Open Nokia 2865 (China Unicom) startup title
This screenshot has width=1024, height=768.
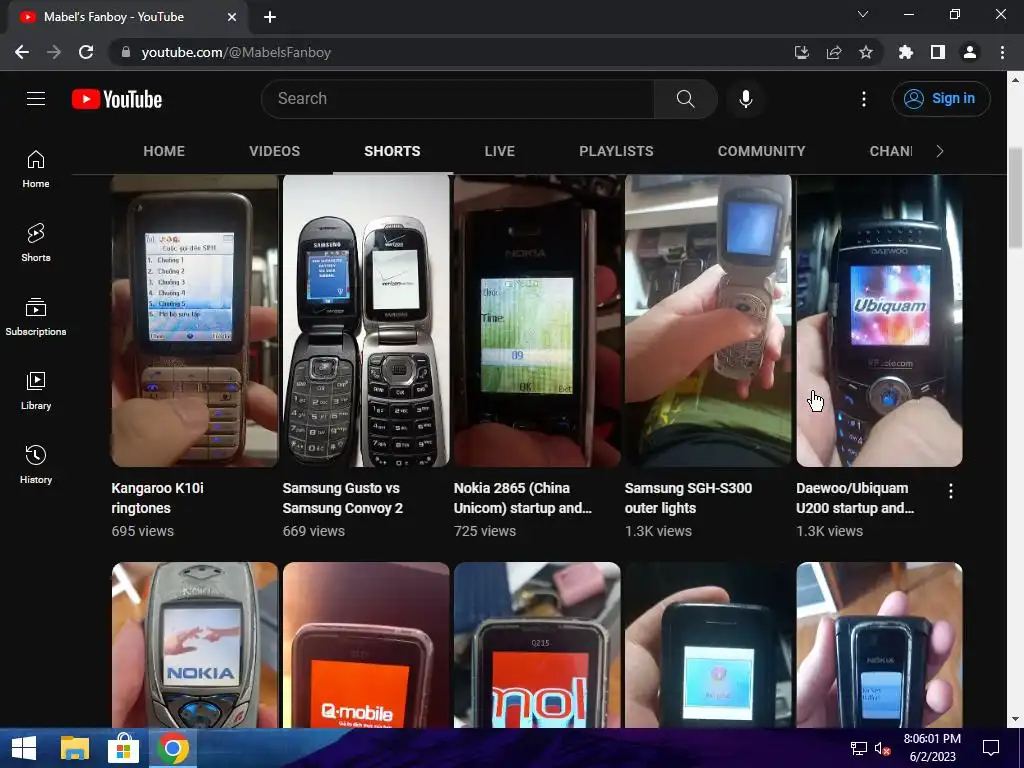(x=522, y=498)
